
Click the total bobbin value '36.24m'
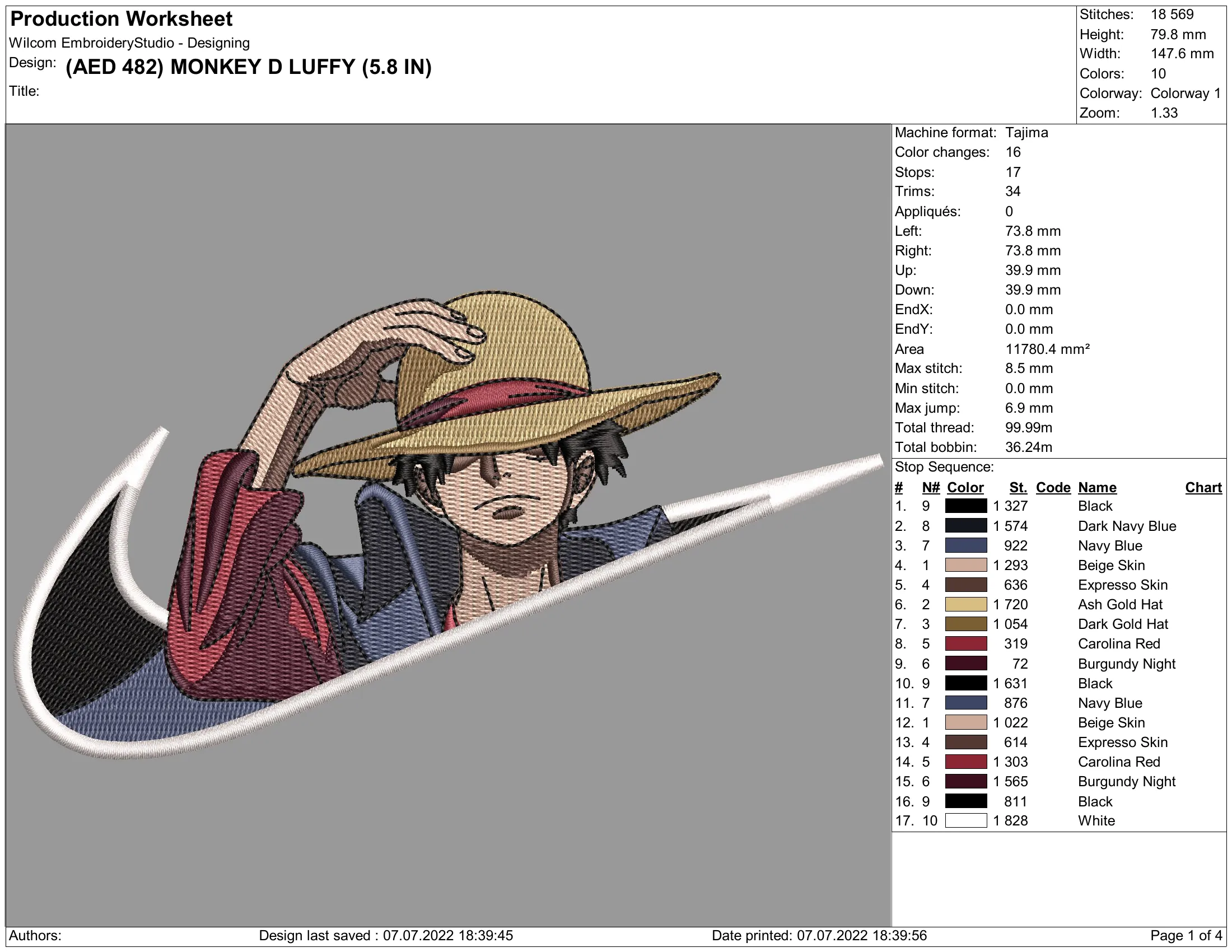(1029, 447)
